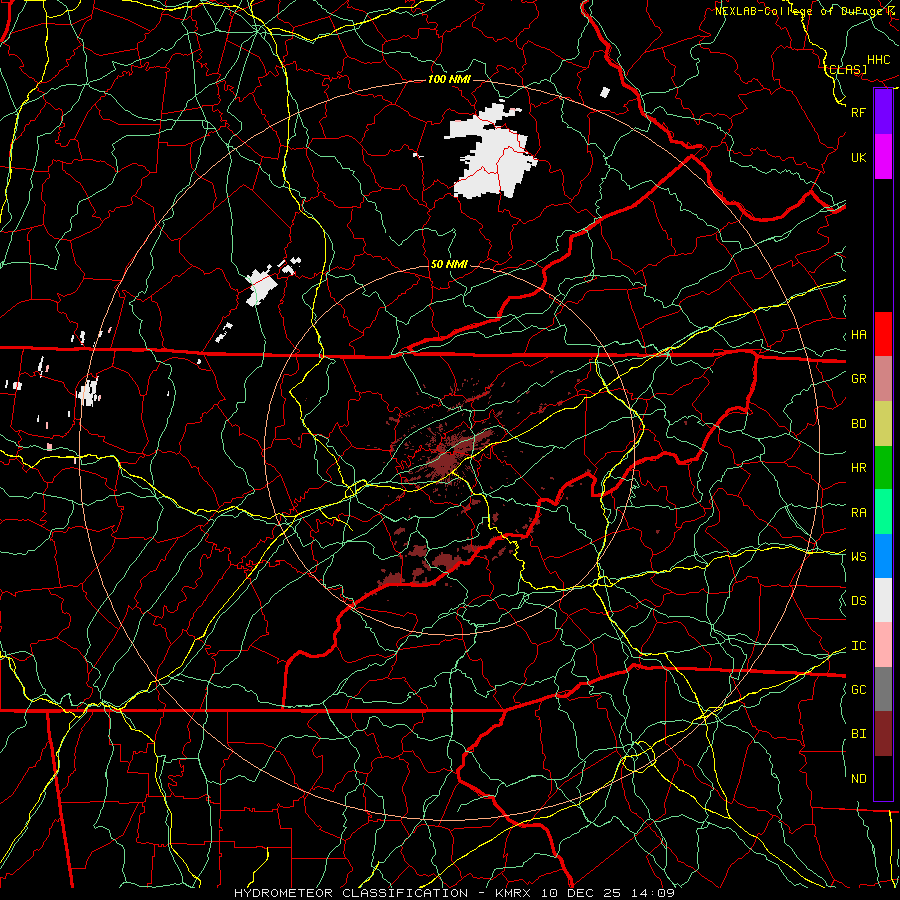Click the red HA legend color swatch
This screenshot has width=900, height=900.
point(883,334)
